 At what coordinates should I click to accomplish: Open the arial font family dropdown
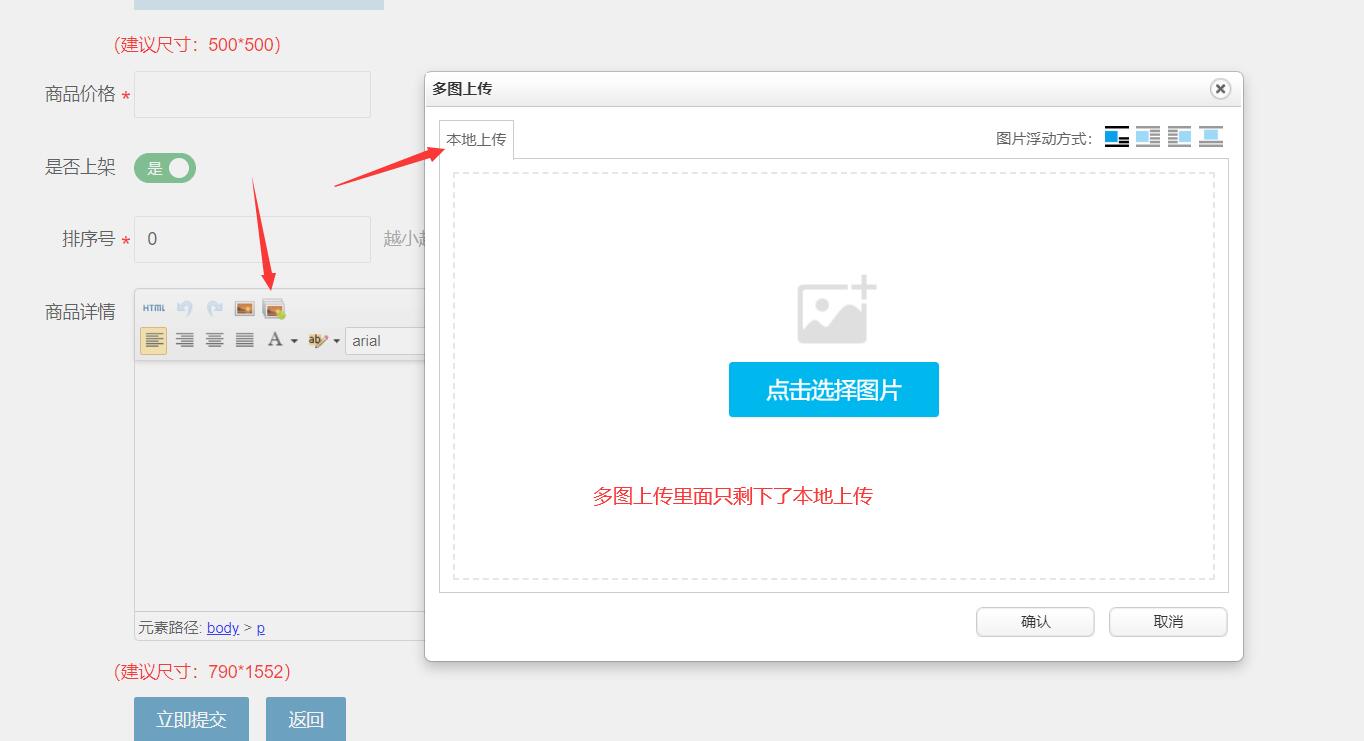385,341
